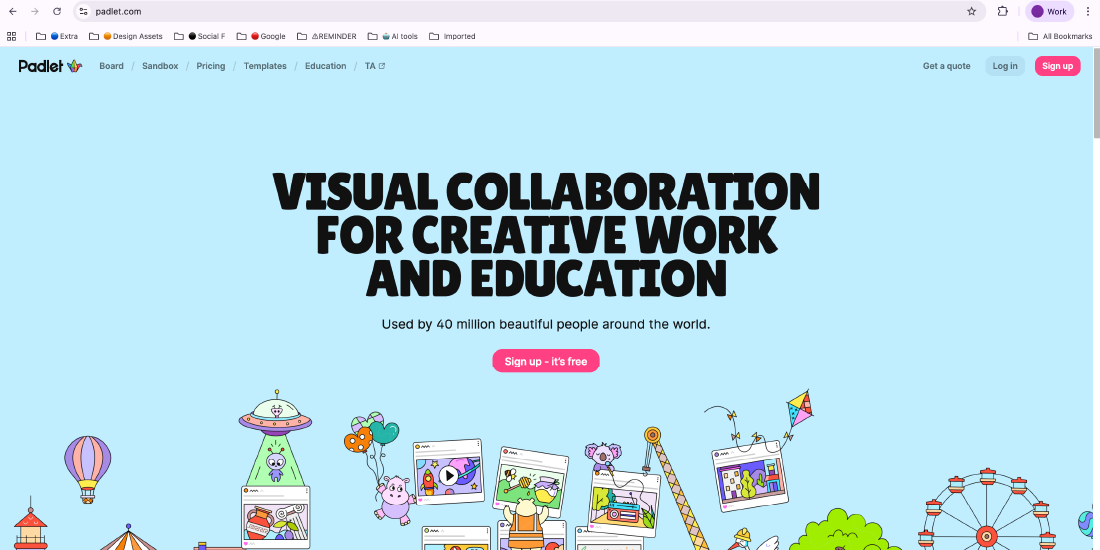
Task: View site information icon in address bar
Action: pos(84,12)
